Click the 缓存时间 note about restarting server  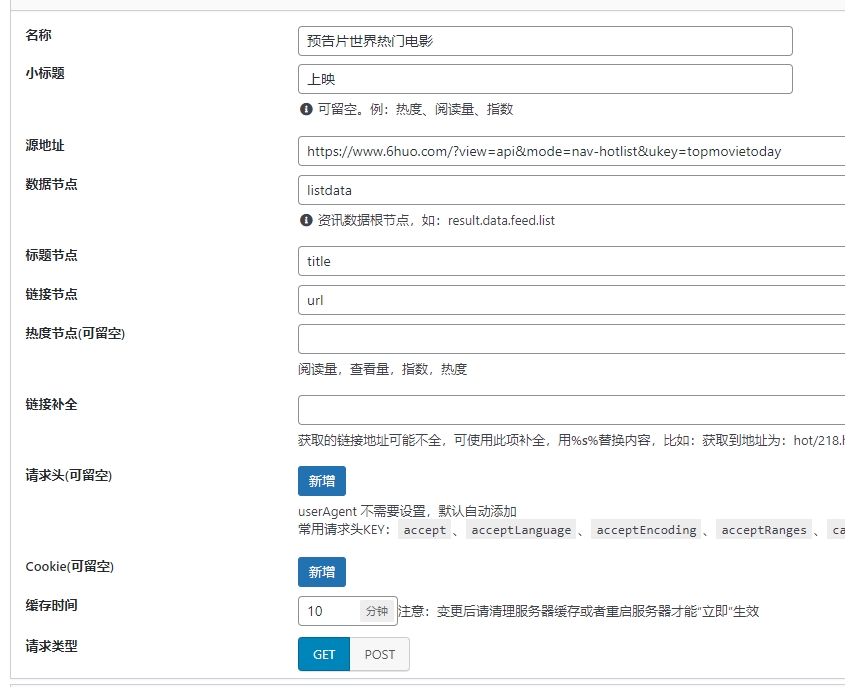point(579,611)
